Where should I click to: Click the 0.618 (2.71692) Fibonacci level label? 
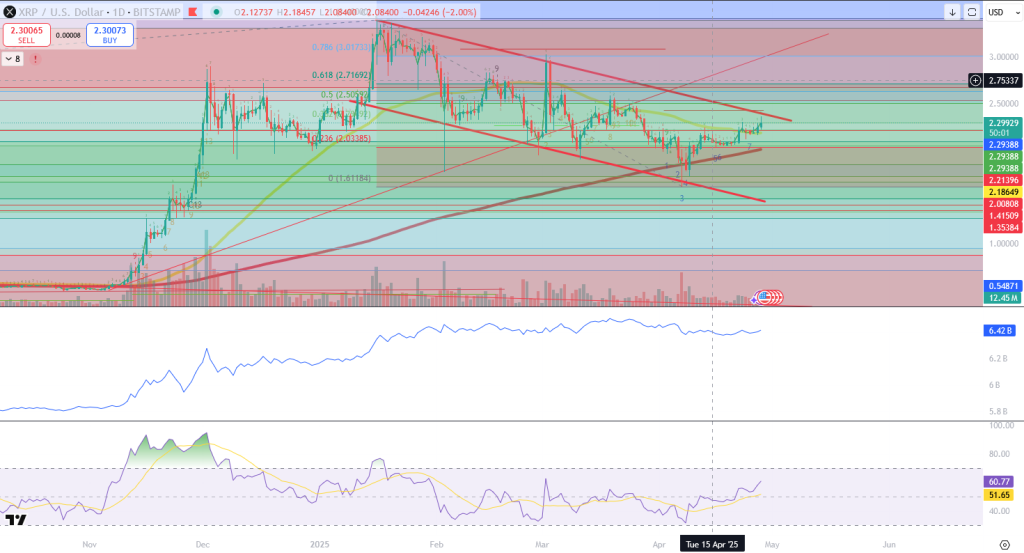[x=342, y=75]
